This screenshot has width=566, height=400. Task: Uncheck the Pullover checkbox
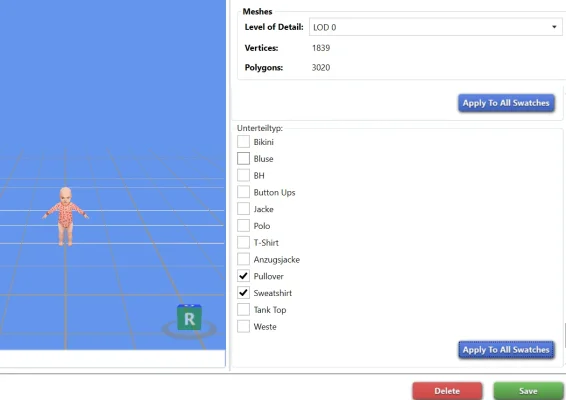tap(243, 276)
